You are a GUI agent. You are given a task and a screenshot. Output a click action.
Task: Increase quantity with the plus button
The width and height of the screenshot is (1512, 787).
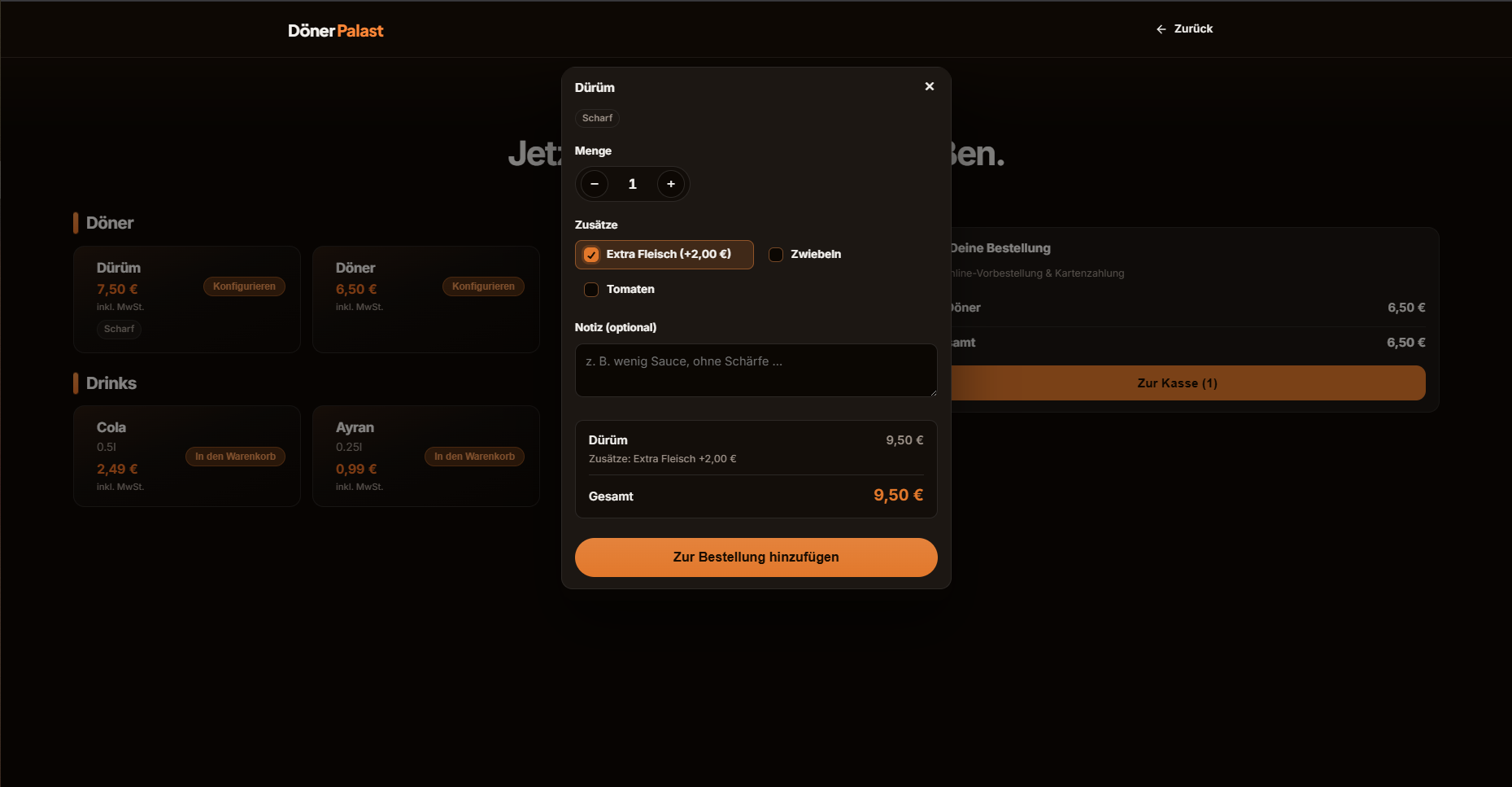[x=671, y=184]
